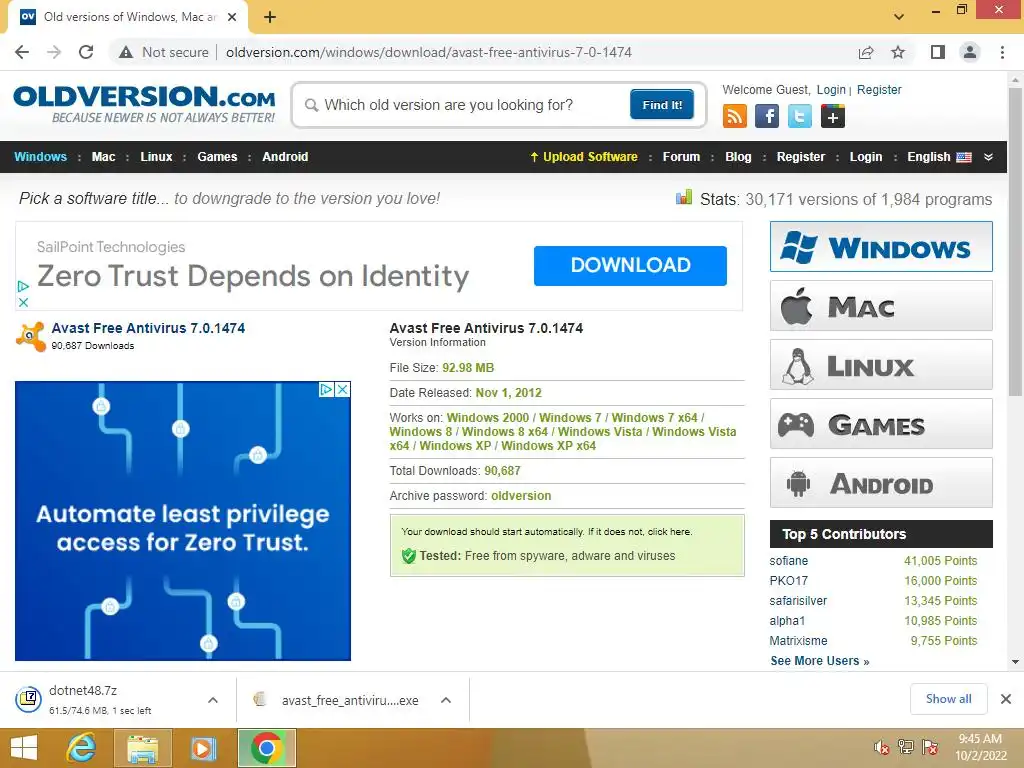Click Register in the black navigation bar
The image size is (1024, 768).
[x=801, y=157]
